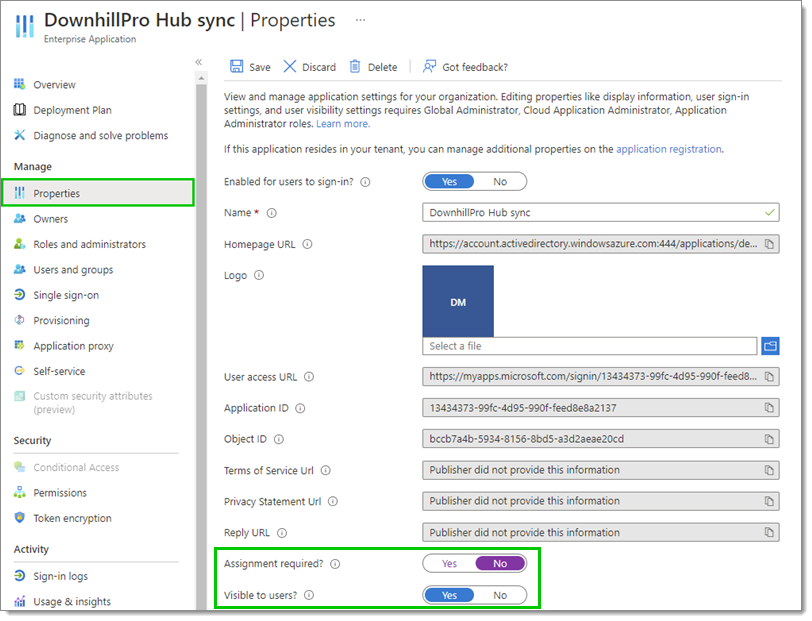Show info tooltip for Object ID

coord(279,439)
